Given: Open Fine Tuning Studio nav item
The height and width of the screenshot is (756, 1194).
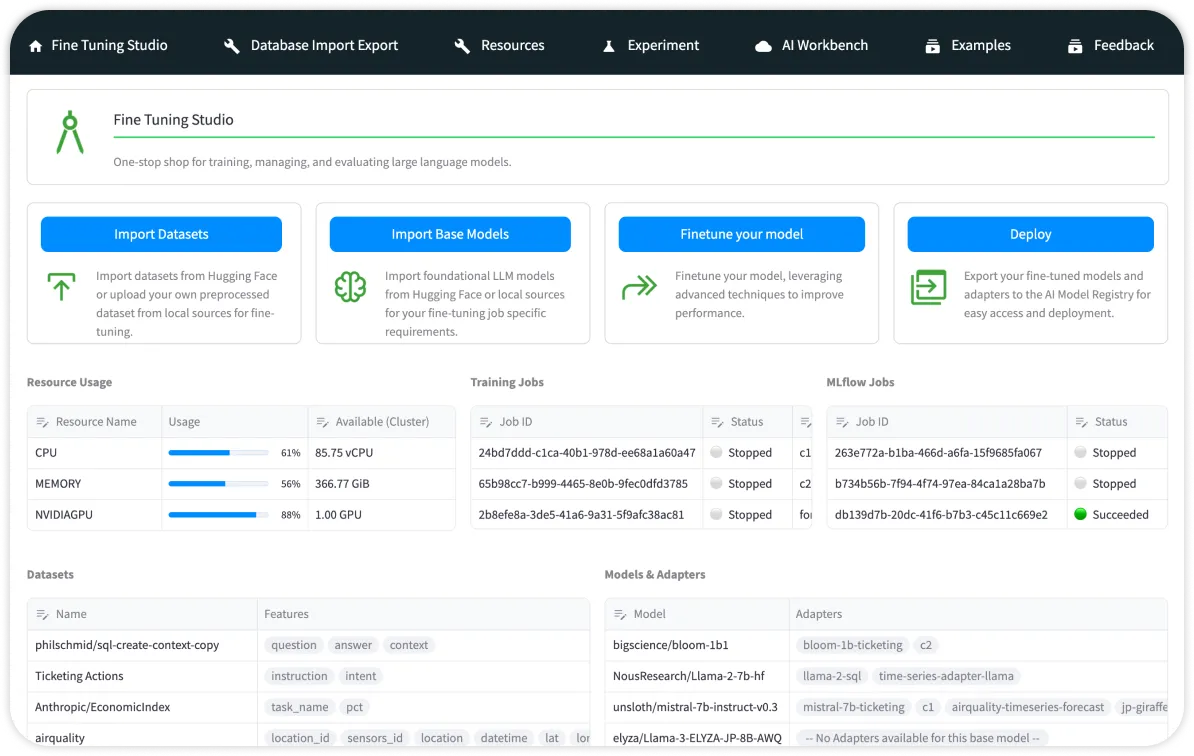Looking at the screenshot, I should coord(98,46).
